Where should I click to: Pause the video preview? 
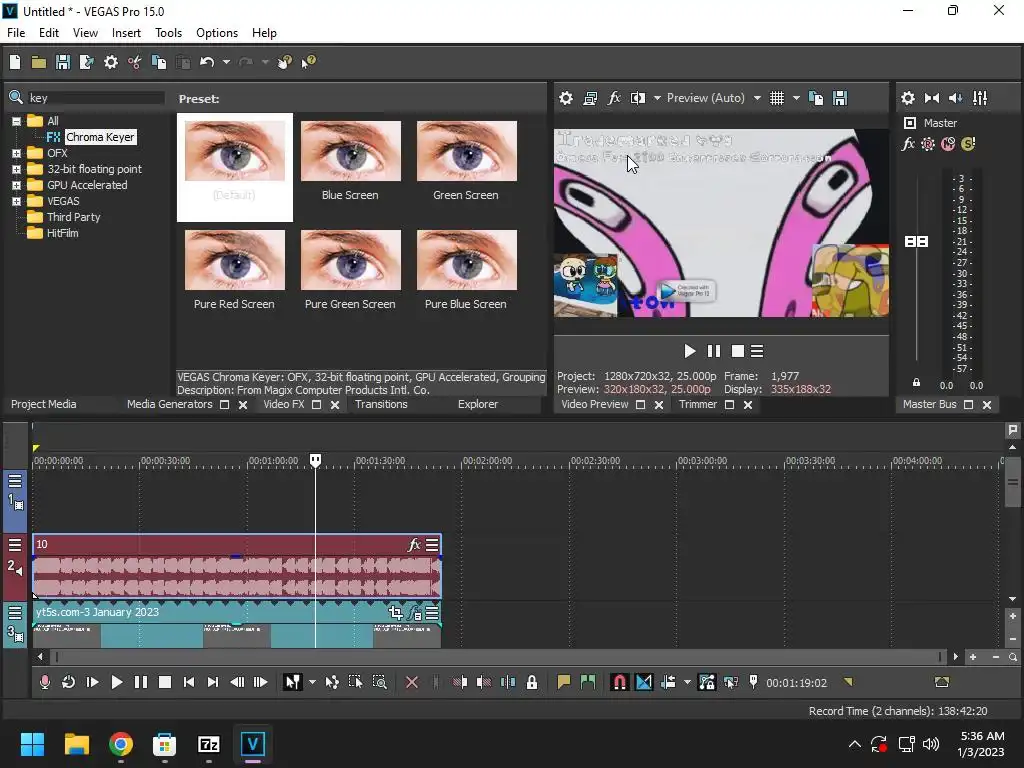[714, 351]
